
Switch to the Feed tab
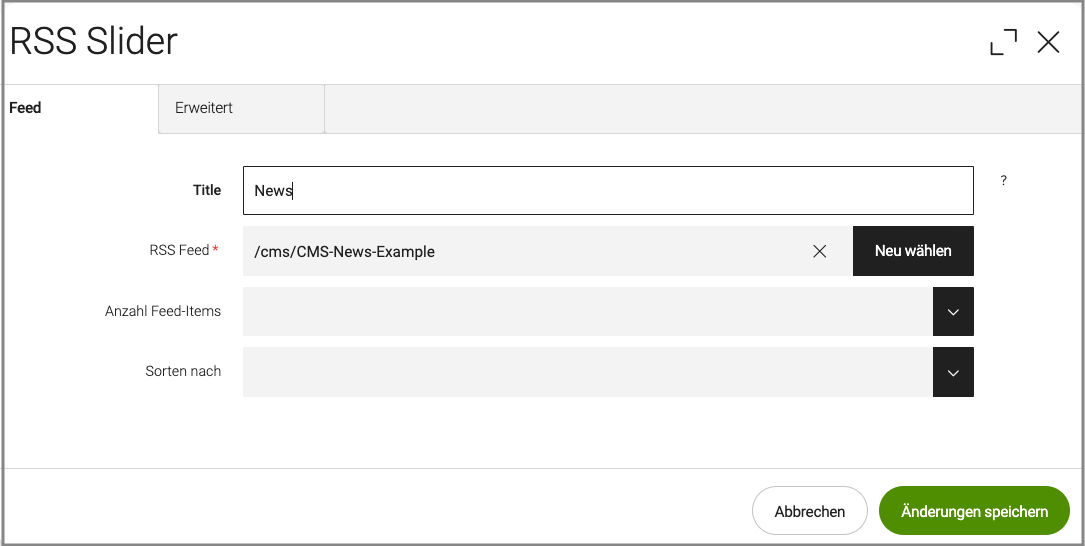tap(26, 108)
